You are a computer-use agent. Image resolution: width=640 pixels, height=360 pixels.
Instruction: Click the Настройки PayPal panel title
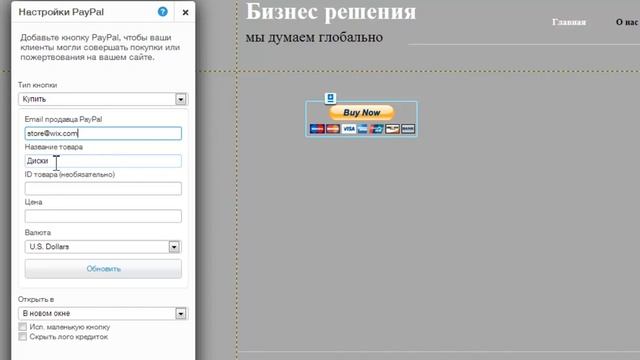61,12
